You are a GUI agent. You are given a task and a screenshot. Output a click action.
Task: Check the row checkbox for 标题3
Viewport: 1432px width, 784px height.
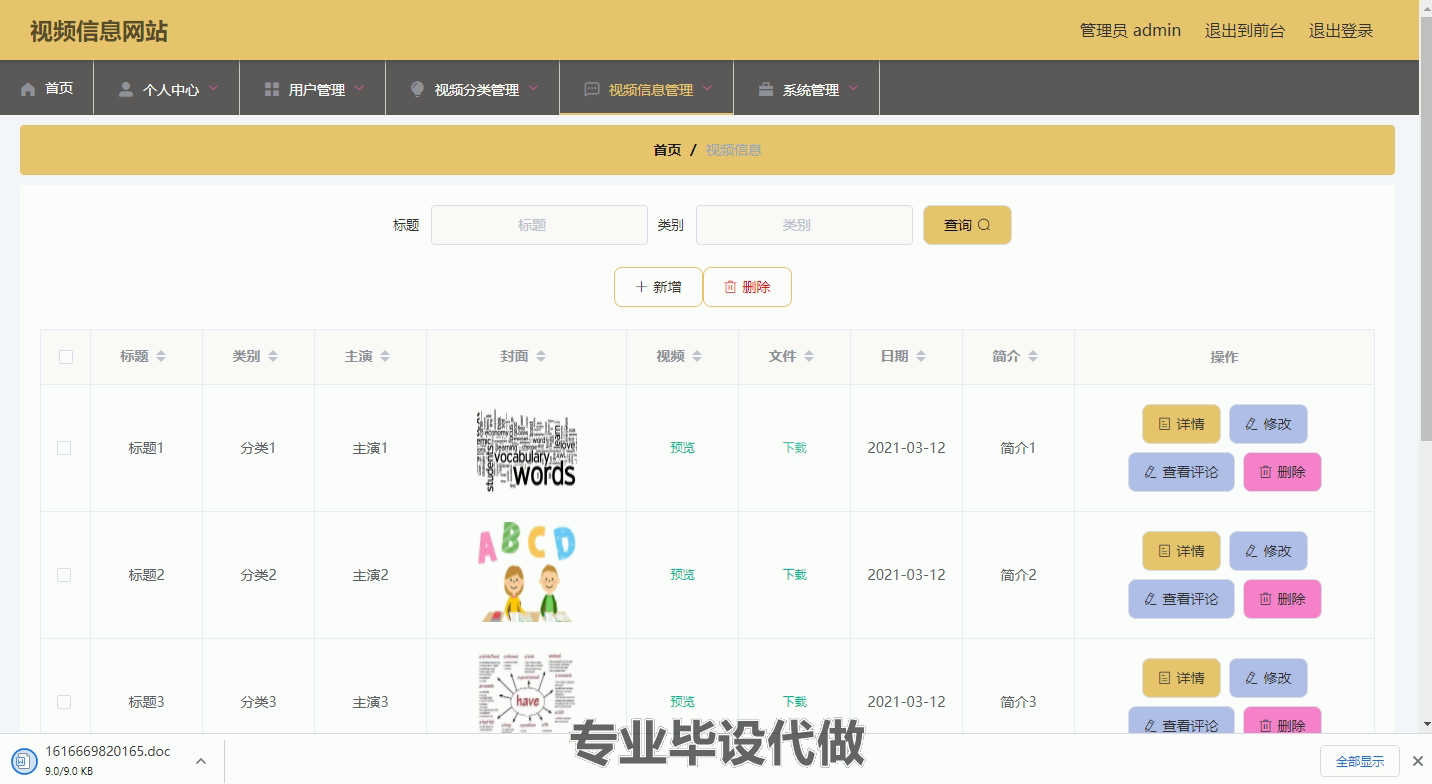64,702
